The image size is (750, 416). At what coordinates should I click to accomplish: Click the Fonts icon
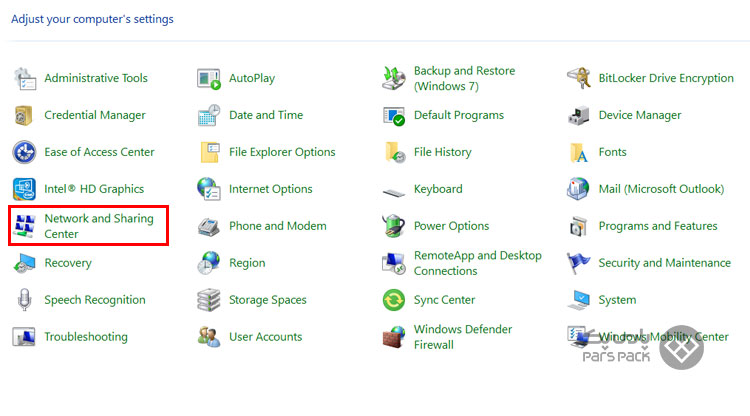point(579,153)
